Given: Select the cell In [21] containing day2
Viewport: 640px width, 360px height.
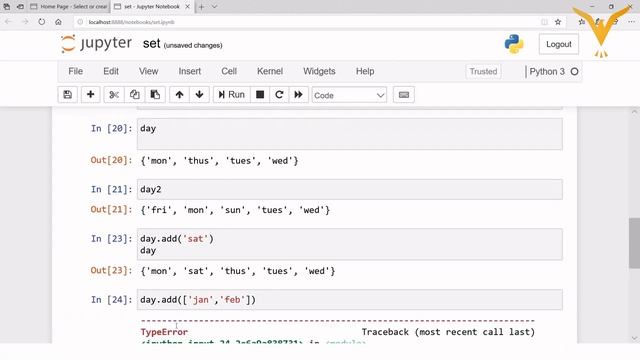Looking at the screenshot, I should [x=350, y=189].
